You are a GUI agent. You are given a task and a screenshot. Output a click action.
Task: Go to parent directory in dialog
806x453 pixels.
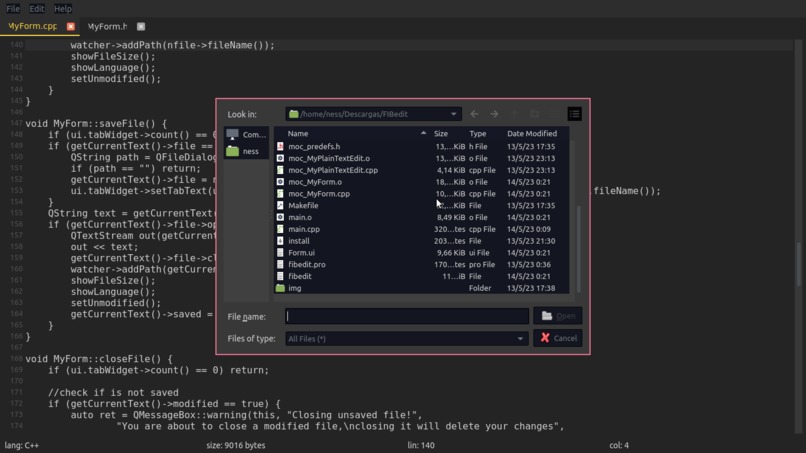click(514, 114)
